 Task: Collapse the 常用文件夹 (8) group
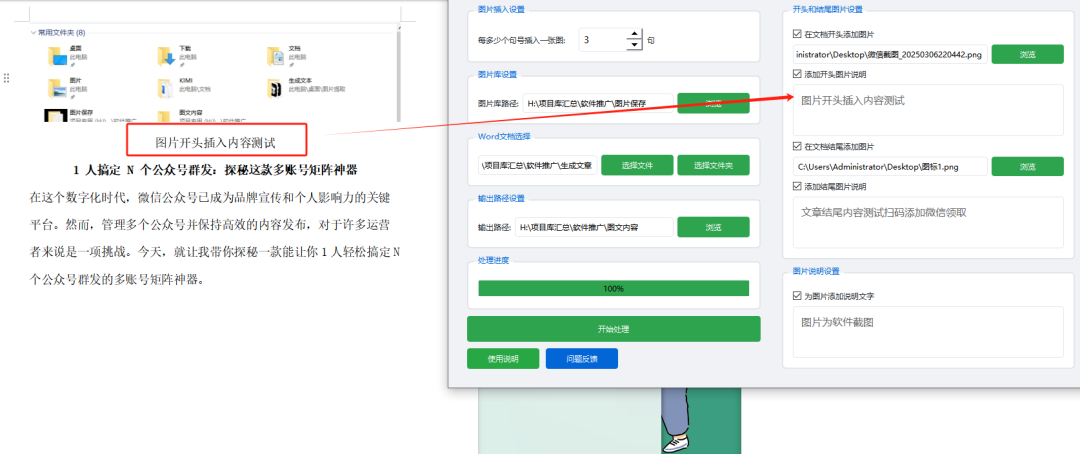click(x=33, y=32)
